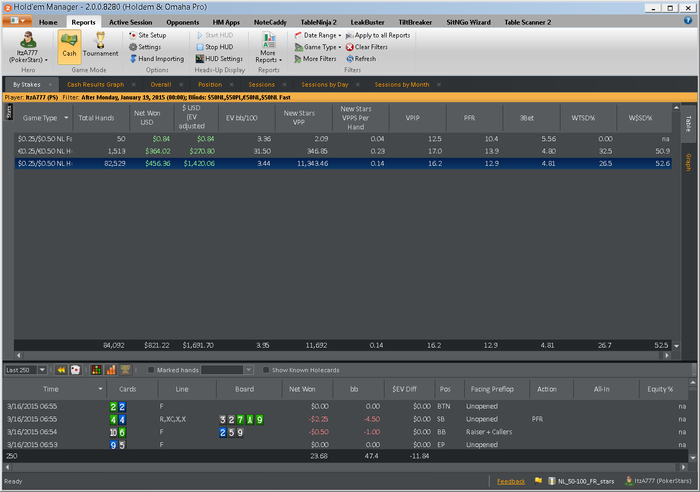Refresh the report
This screenshot has height=492, width=700.
point(361,58)
